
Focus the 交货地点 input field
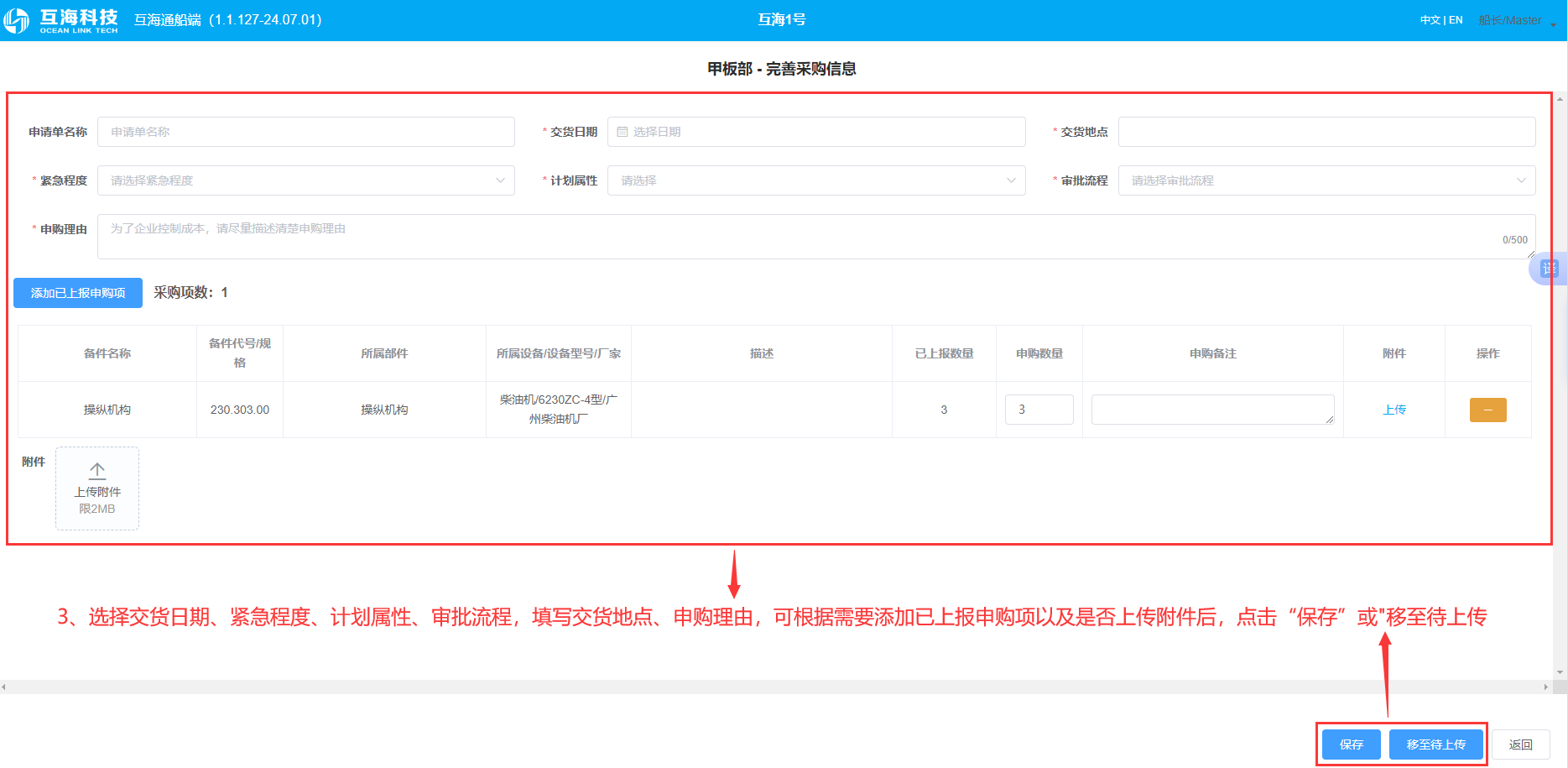[1326, 132]
